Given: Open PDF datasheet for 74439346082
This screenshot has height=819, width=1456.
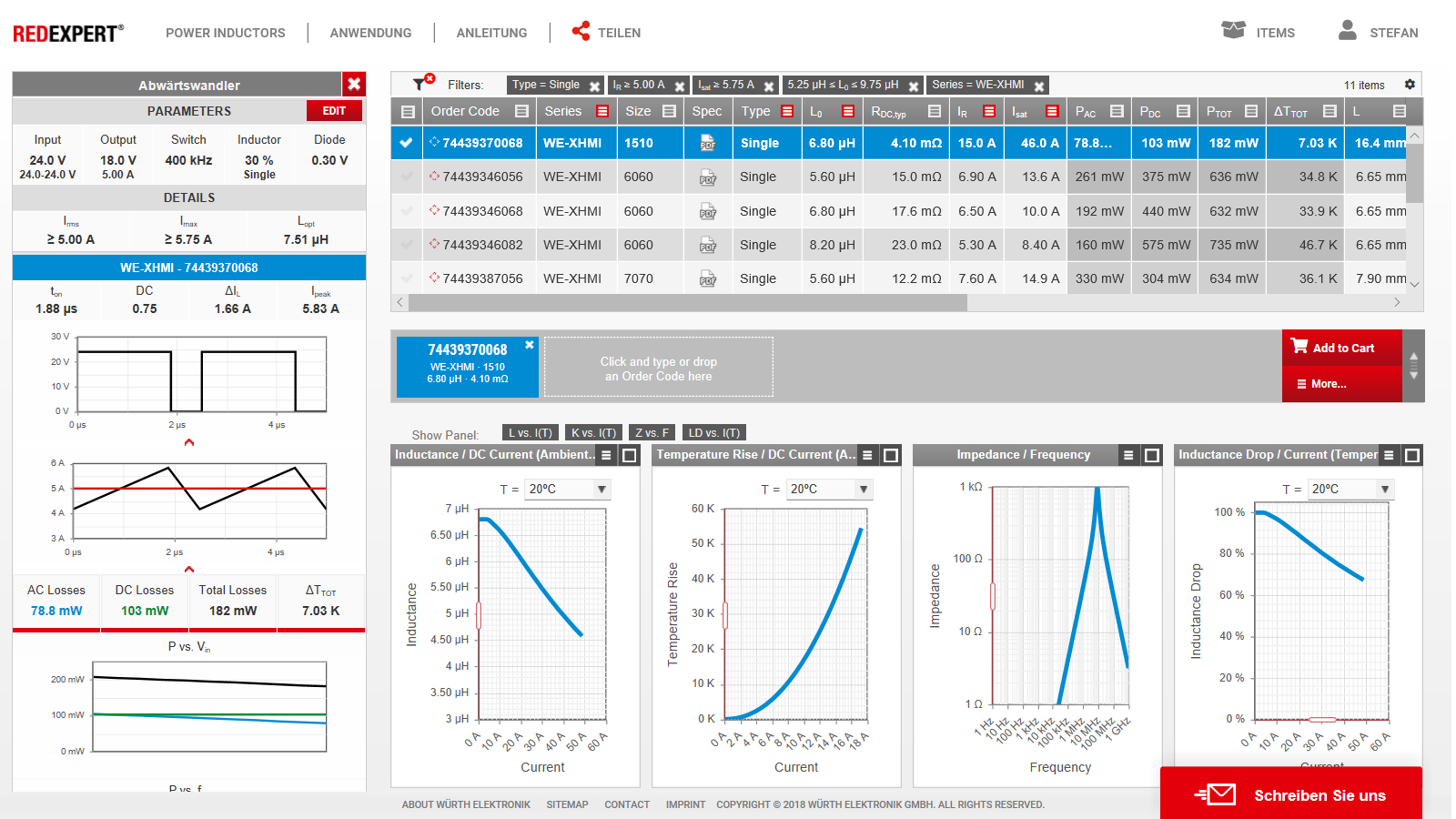Looking at the screenshot, I should pos(707,245).
